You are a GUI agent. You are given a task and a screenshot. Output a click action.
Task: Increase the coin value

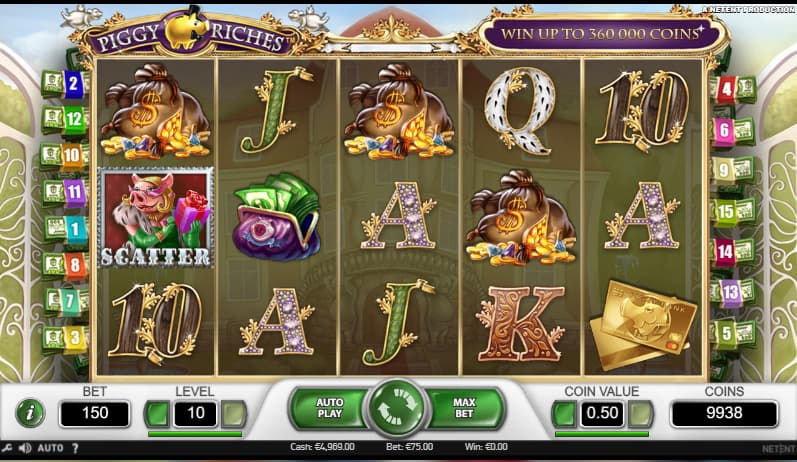(x=640, y=414)
